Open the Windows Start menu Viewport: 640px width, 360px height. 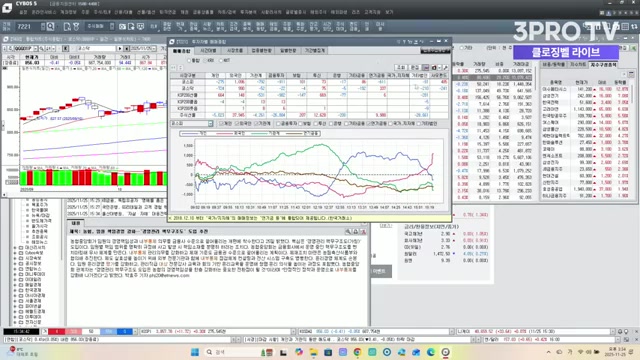[195, 352]
